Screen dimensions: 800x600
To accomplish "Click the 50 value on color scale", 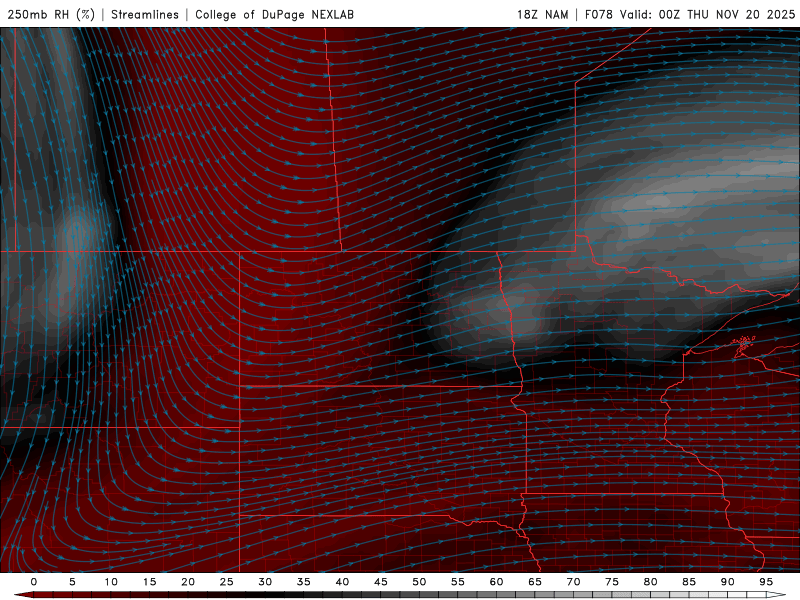I will click(x=419, y=582).
